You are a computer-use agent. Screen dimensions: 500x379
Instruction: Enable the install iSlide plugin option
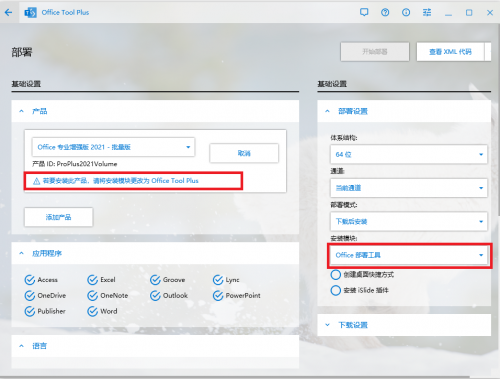tap(336, 290)
